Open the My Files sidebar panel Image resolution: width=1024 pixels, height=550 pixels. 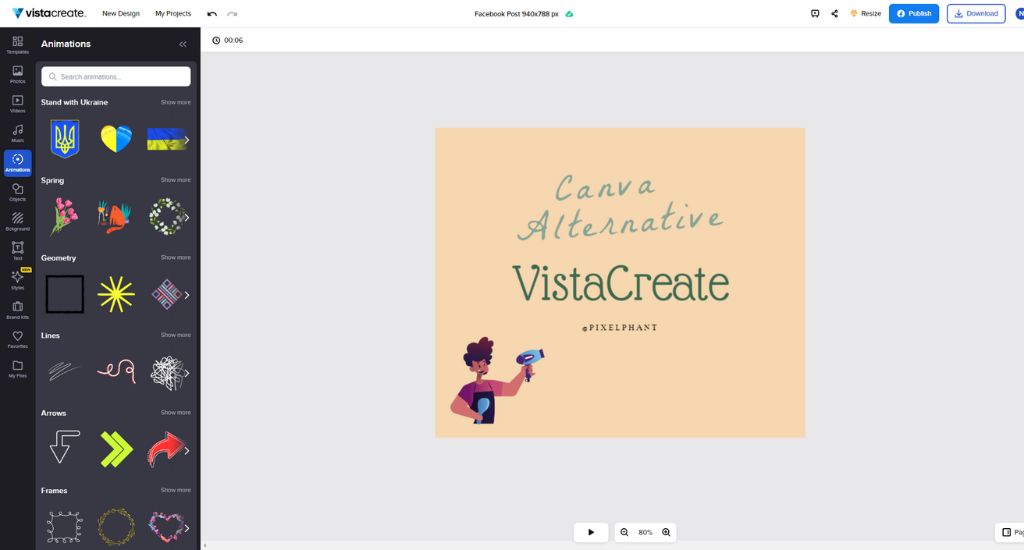click(18, 368)
